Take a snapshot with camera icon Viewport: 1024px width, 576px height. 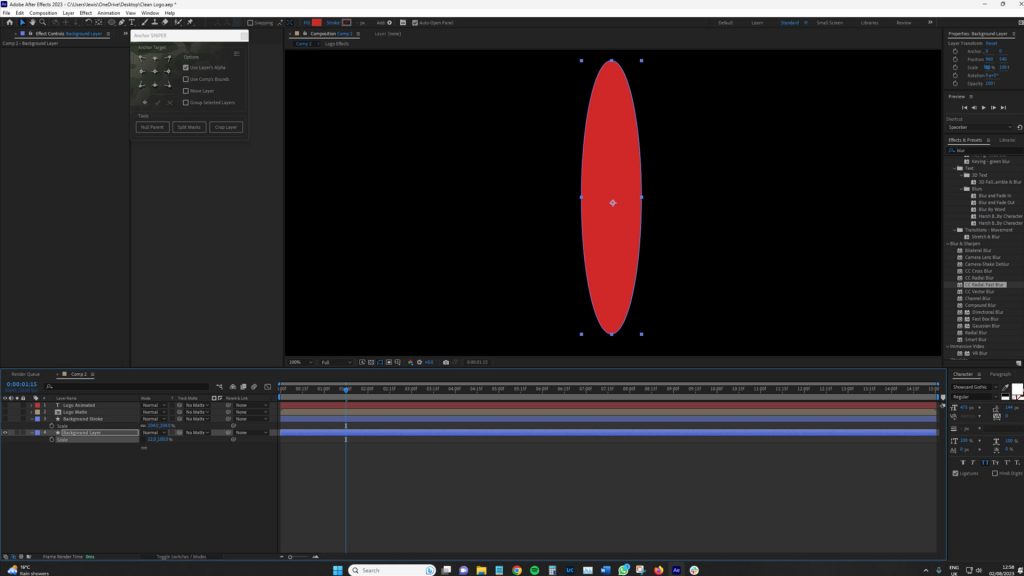(x=446, y=362)
